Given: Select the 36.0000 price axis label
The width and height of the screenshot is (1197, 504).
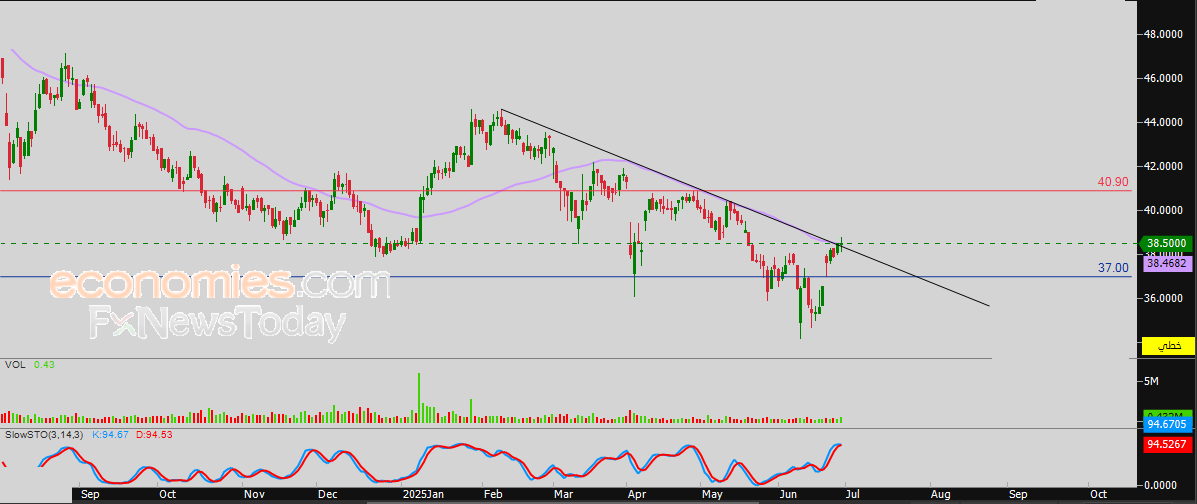Looking at the screenshot, I should (1162, 298).
